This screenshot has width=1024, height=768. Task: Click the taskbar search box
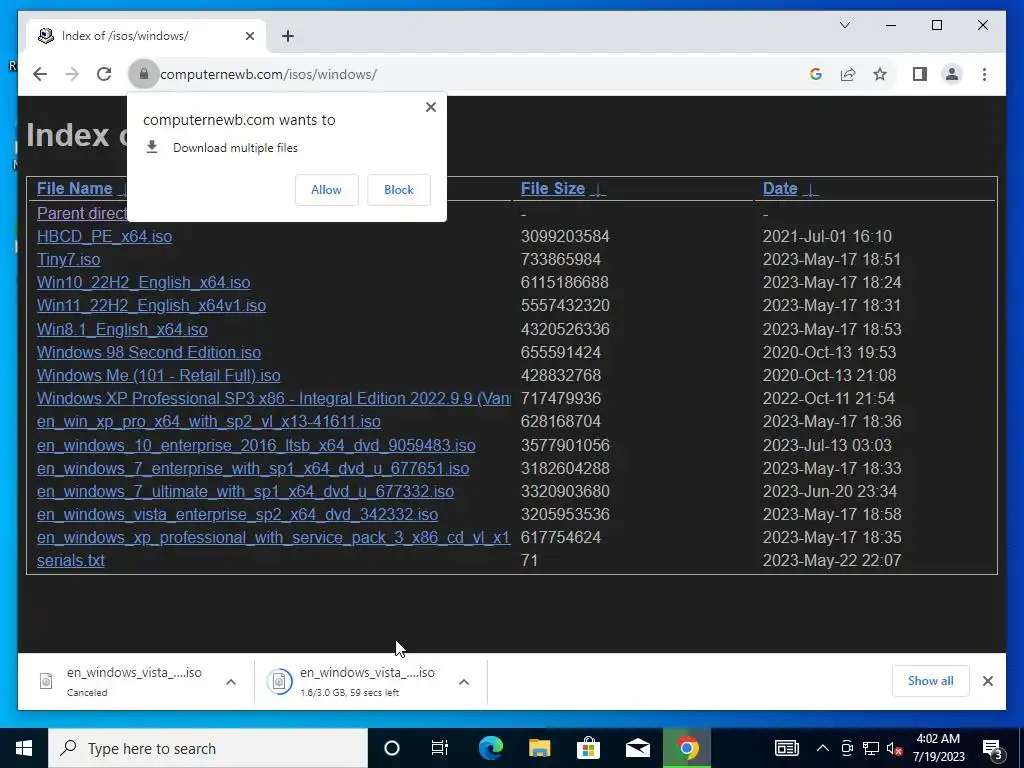(x=208, y=748)
